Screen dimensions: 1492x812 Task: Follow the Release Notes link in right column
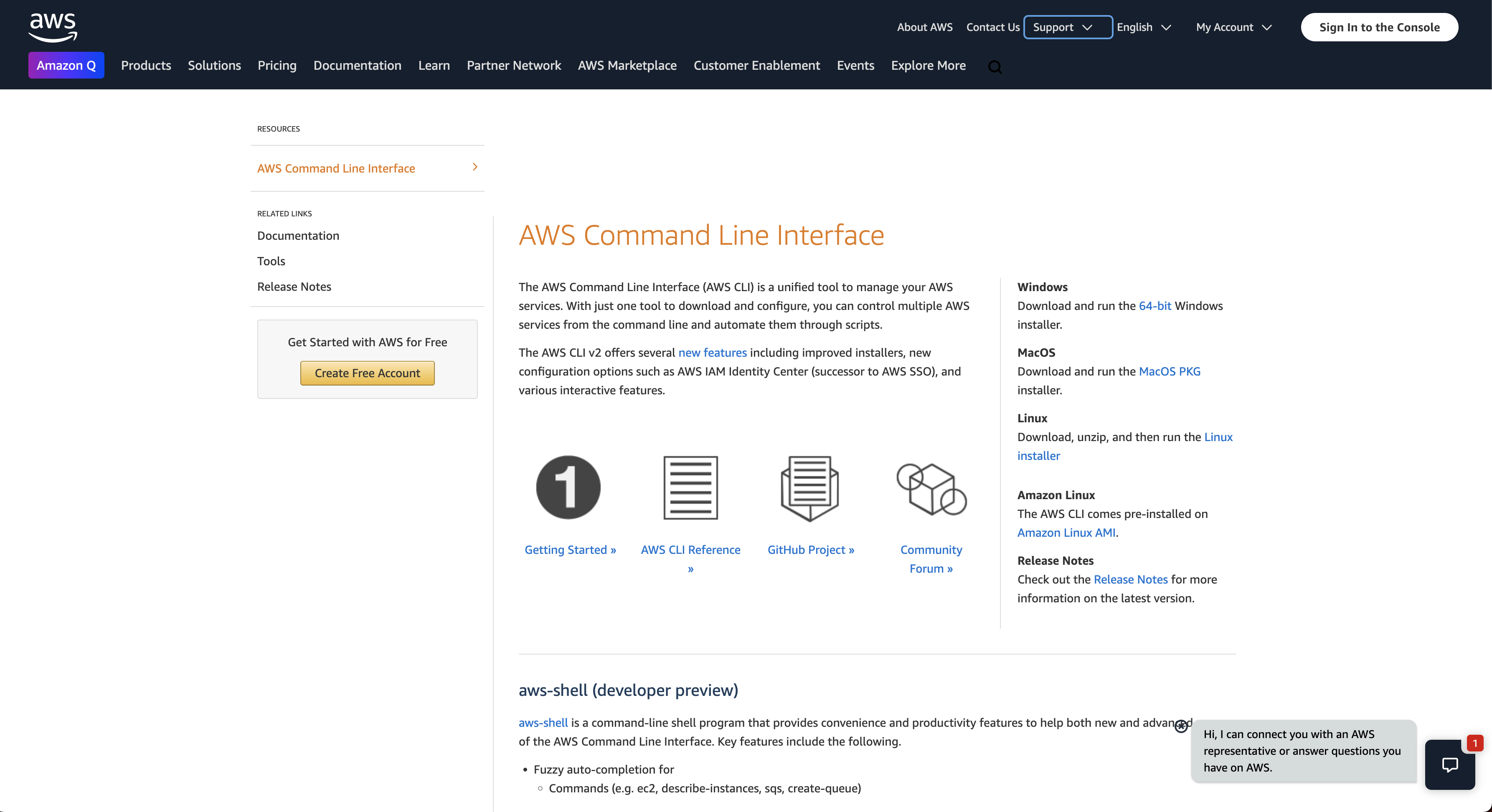[x=1131, y=579]
